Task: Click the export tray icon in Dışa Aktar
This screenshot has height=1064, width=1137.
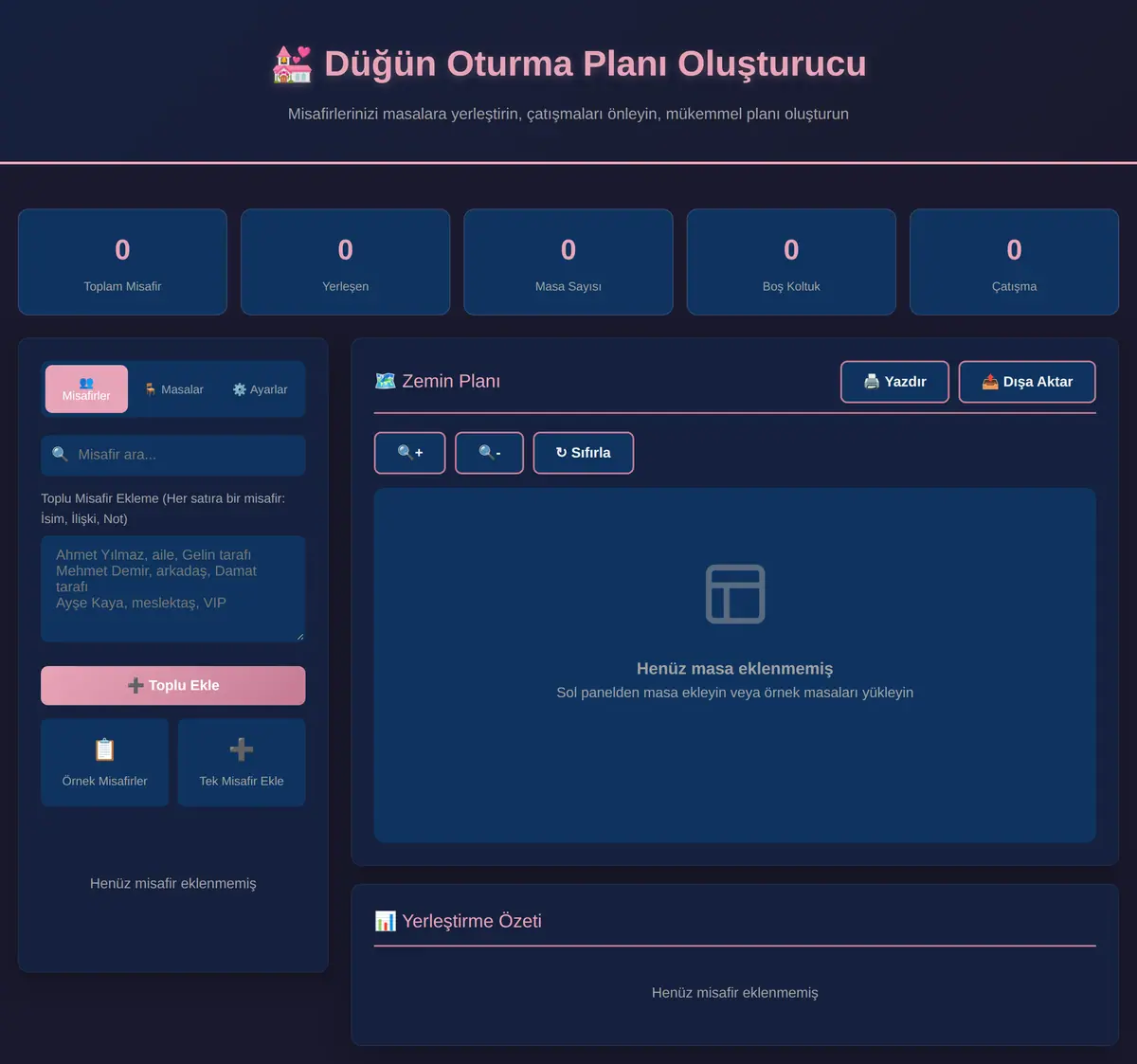Action: 990,382
